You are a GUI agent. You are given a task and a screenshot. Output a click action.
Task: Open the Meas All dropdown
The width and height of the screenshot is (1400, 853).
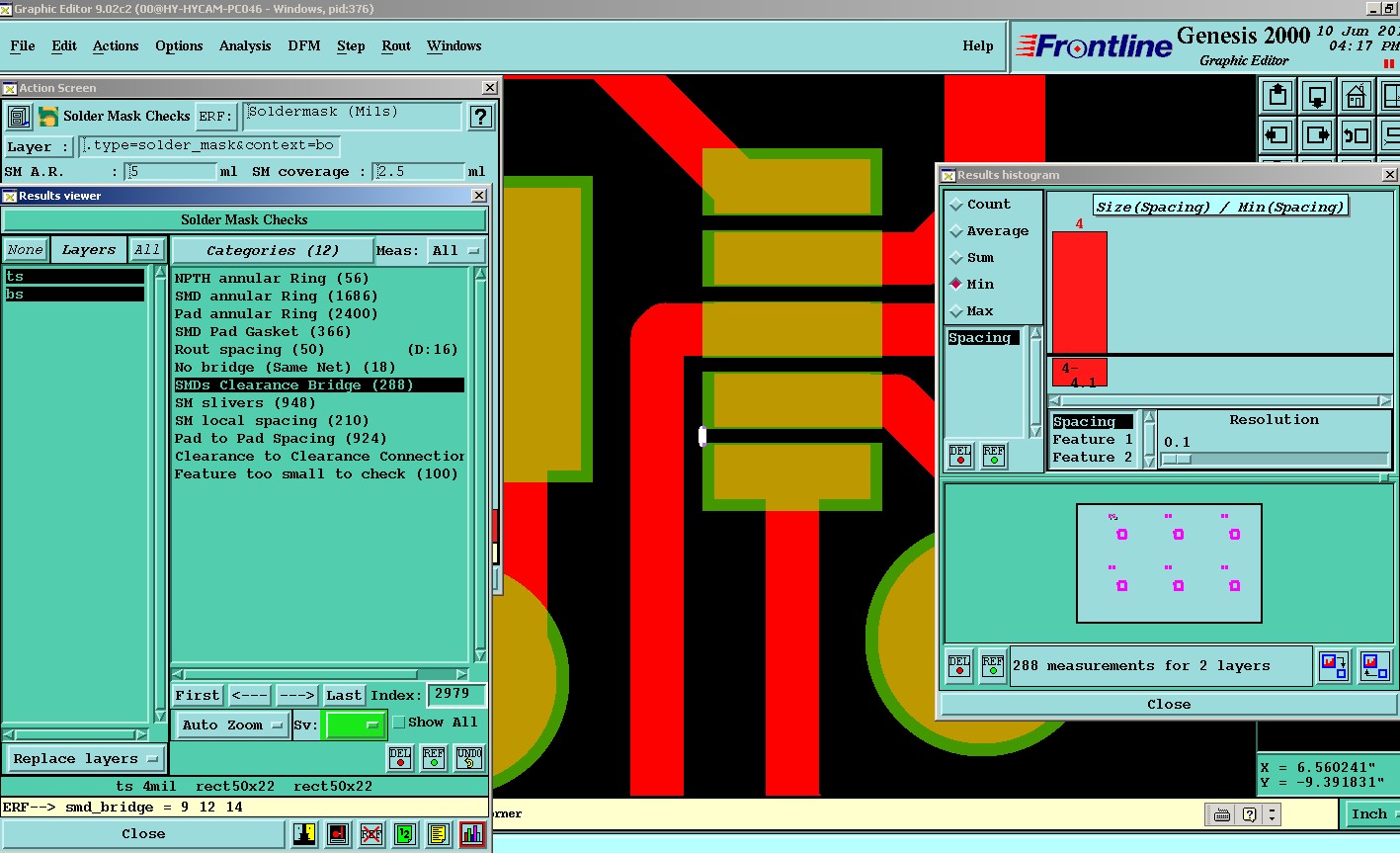(x=457, y=251)
